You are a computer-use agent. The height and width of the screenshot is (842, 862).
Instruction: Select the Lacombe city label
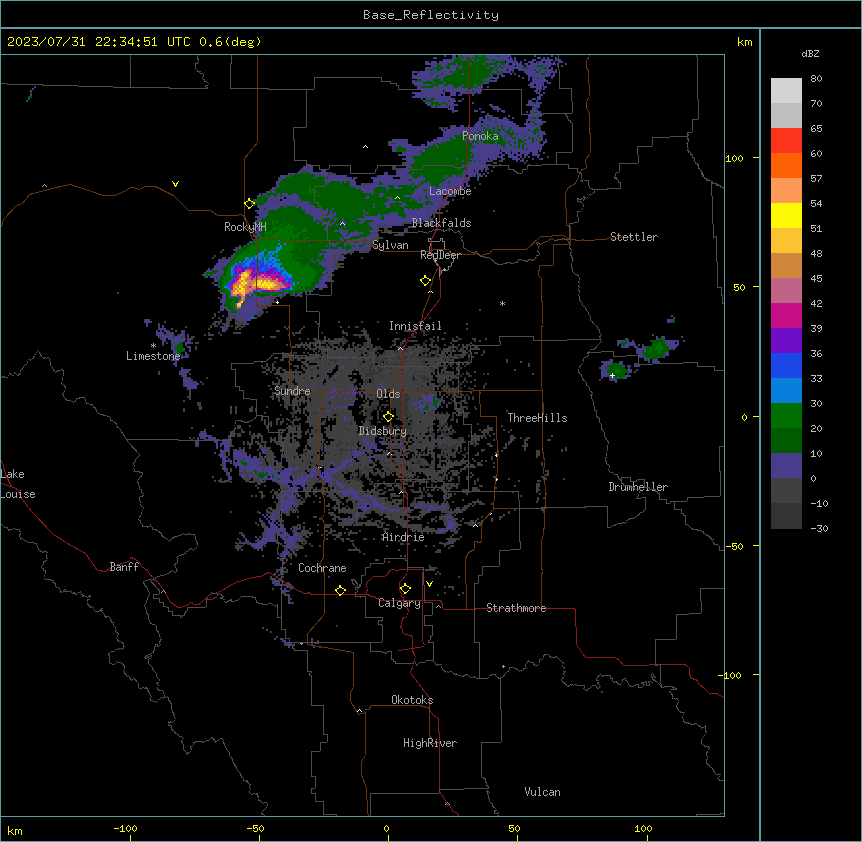point(450,191)
